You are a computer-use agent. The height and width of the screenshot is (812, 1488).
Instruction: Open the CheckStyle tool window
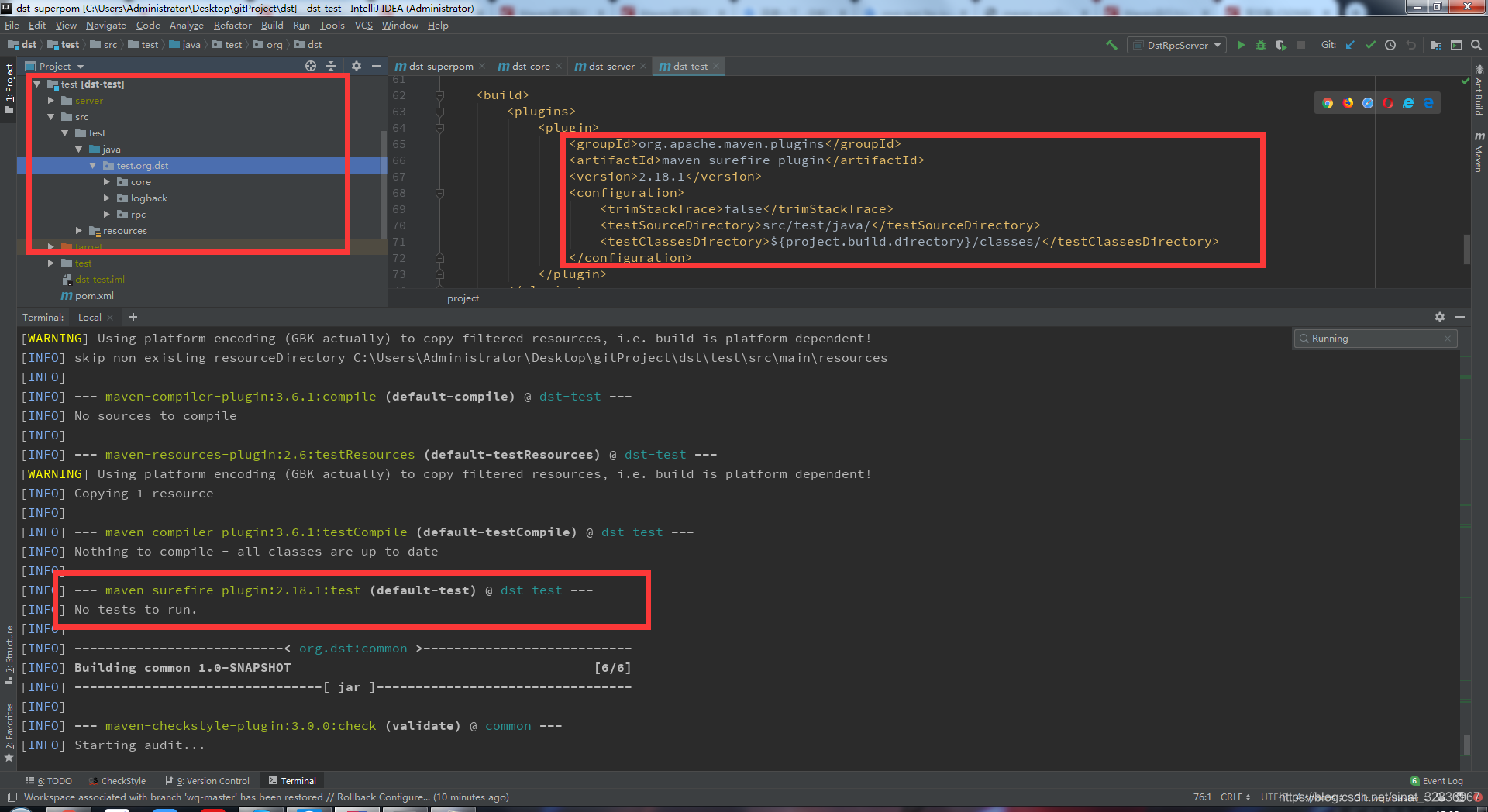tap(117, 781)
